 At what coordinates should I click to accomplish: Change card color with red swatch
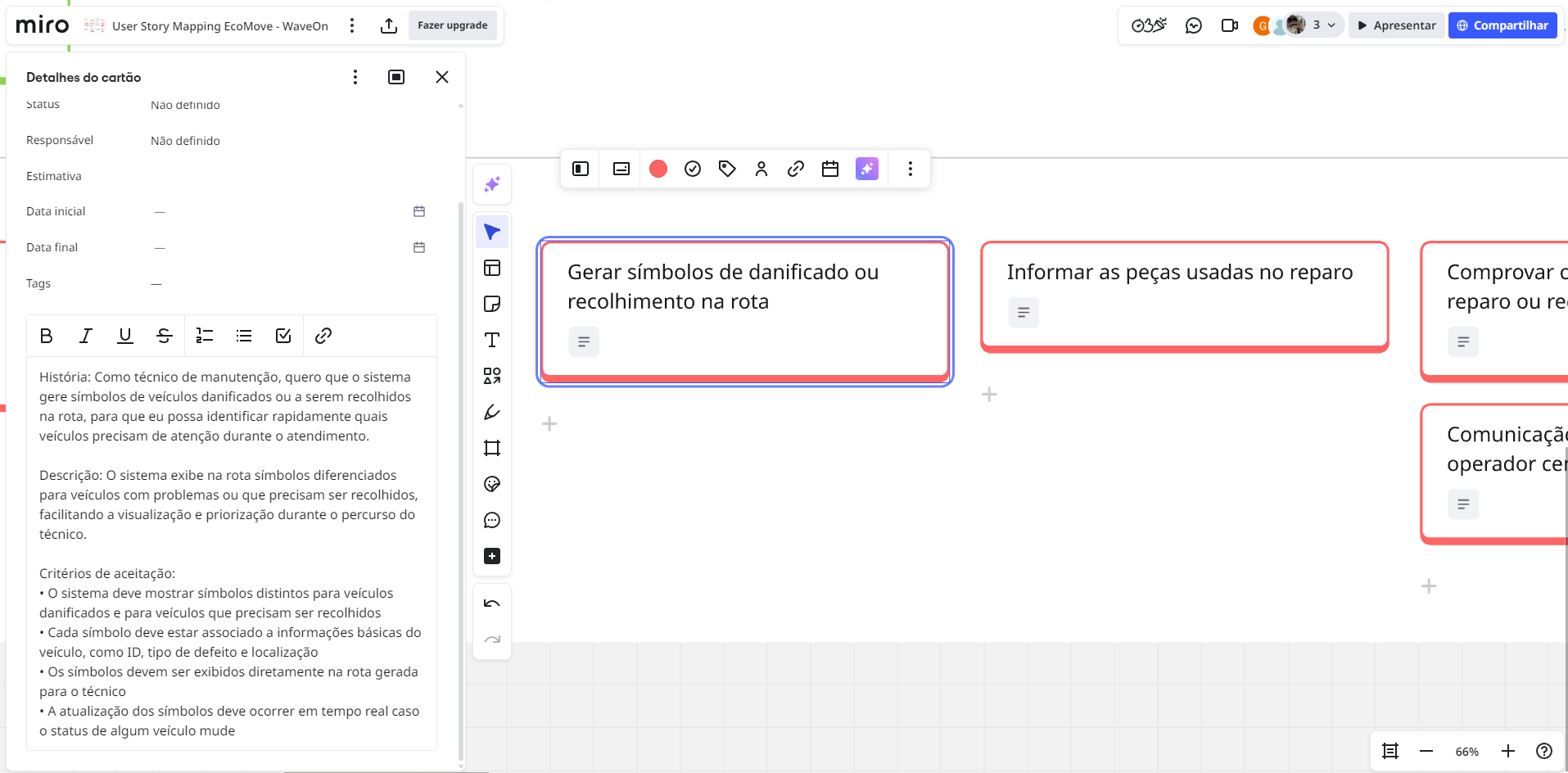coord(658,169)
